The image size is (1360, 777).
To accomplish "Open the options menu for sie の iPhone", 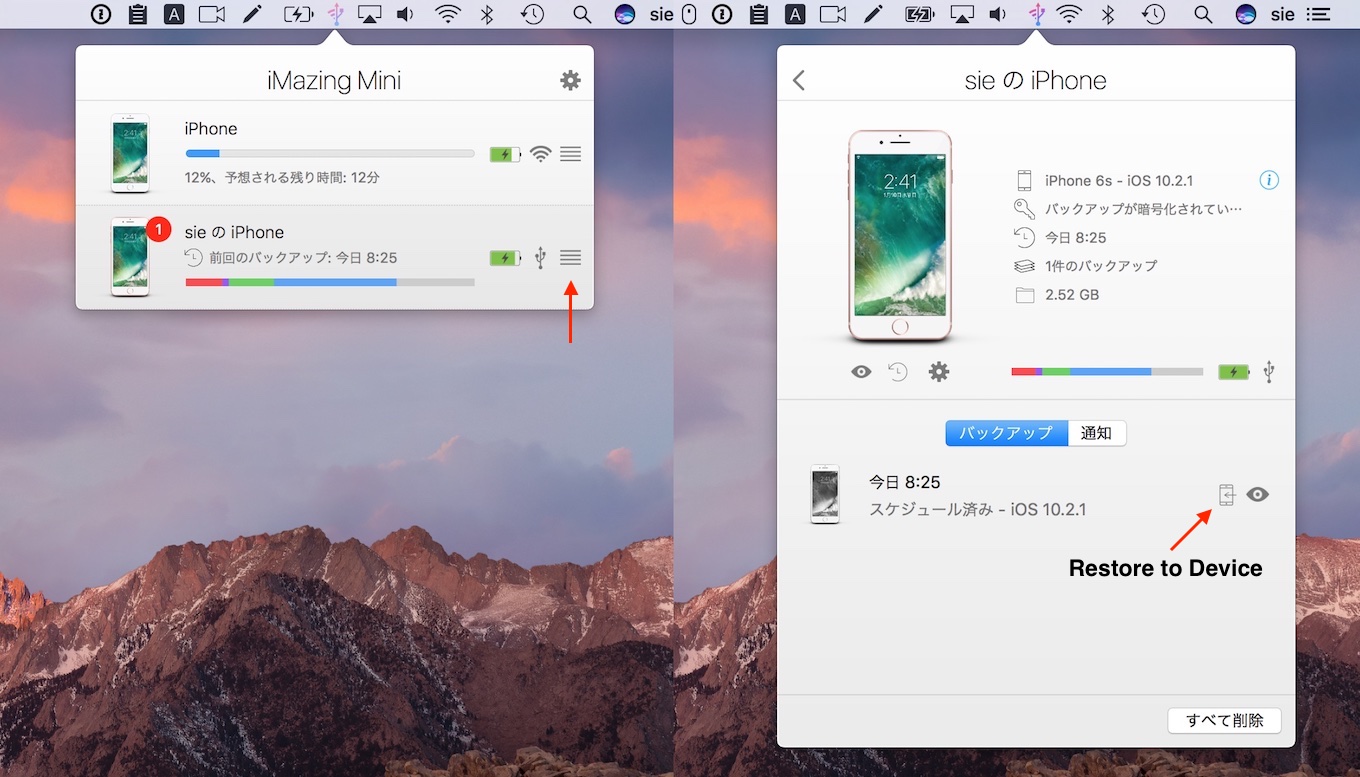I will click(x=570, y=257).
